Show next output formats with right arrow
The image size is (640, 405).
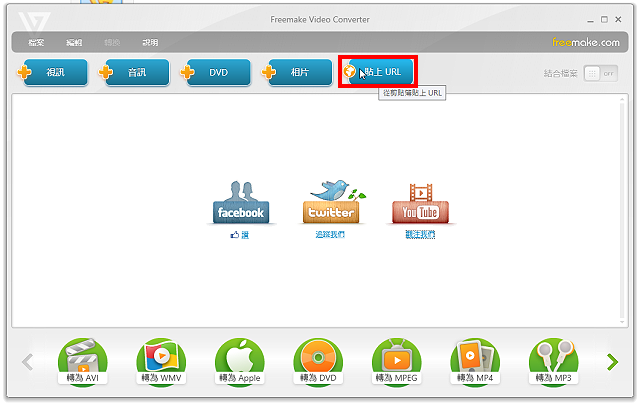(612, 362)
